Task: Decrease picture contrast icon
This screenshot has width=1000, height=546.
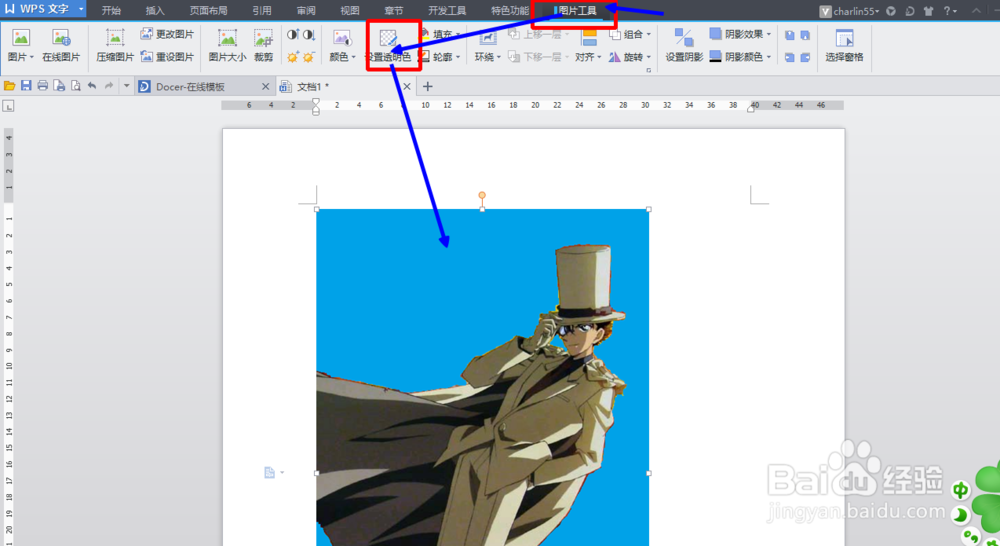Action: click(309, 34)
